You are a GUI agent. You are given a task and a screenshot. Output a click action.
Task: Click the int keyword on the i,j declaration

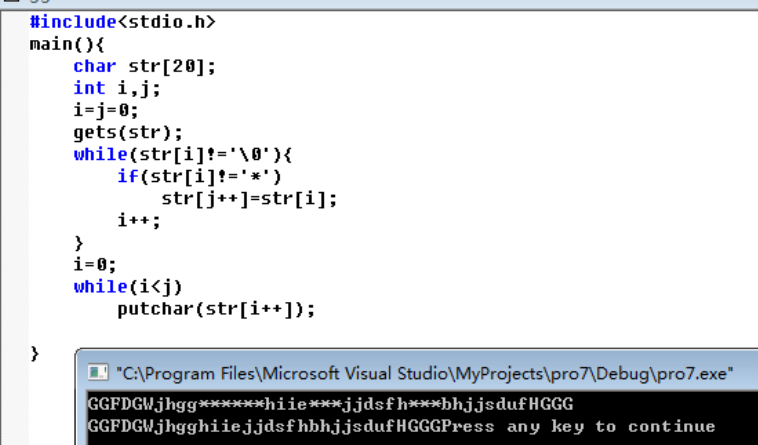89,88
